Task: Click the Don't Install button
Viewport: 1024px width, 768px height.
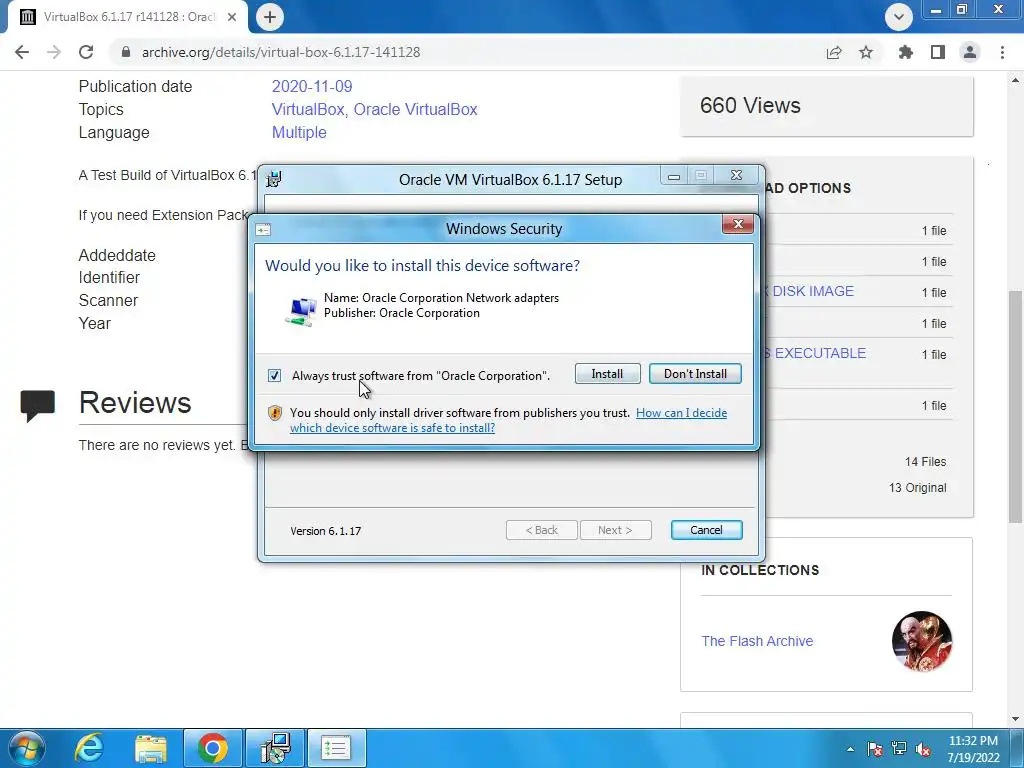Action: [x=695, y=374]
